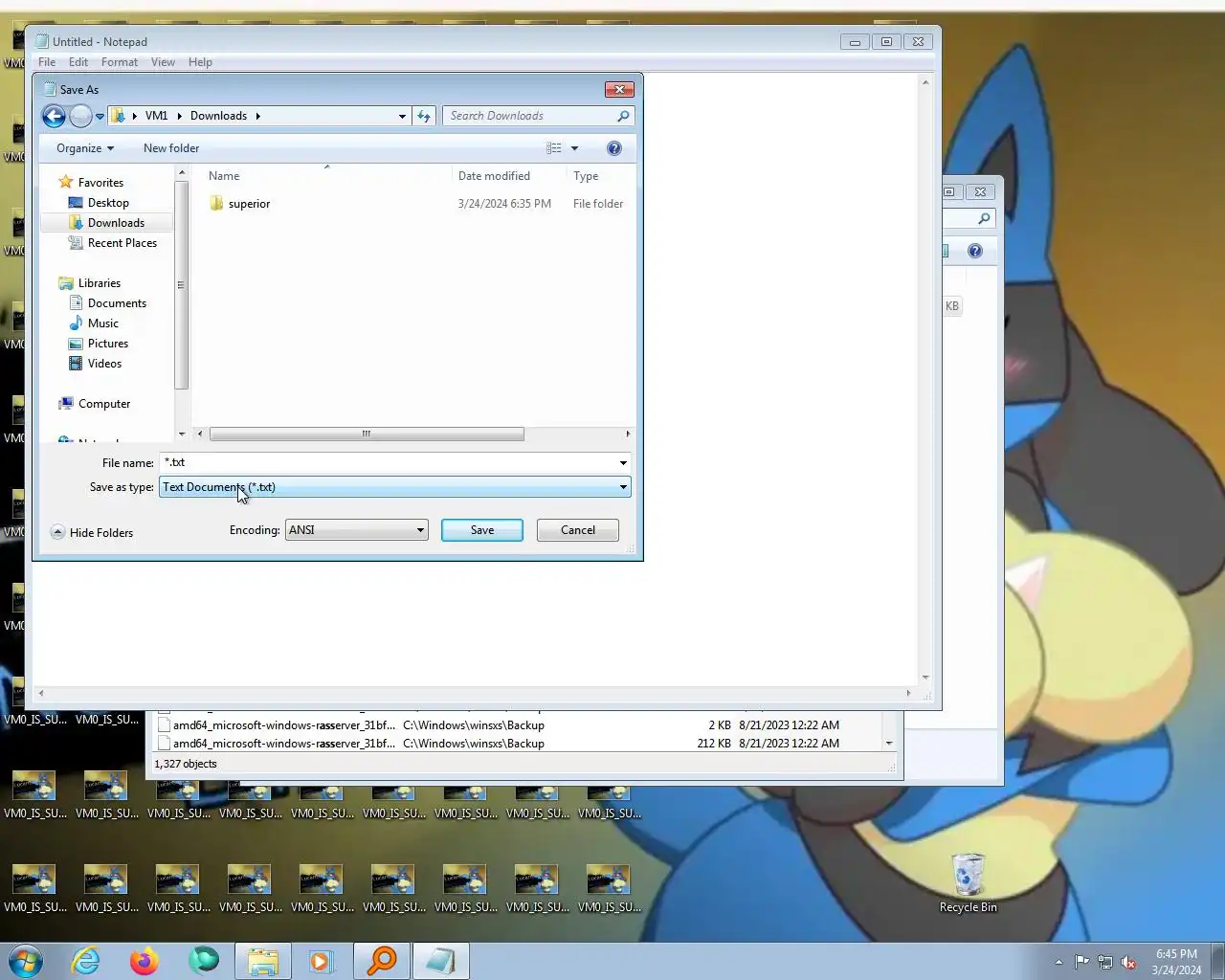This screenshot has height=980, width=1225.
Task: Sort by Name column header
Action: [x=224, y=176]
